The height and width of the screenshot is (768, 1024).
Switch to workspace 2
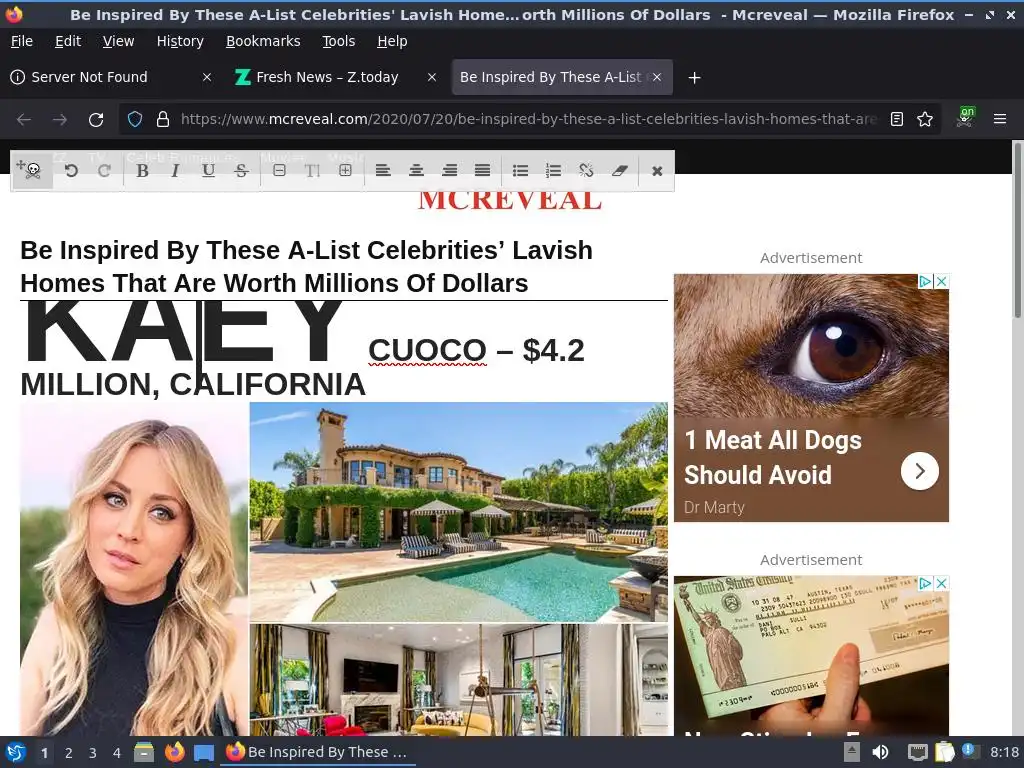pos(69,753)
